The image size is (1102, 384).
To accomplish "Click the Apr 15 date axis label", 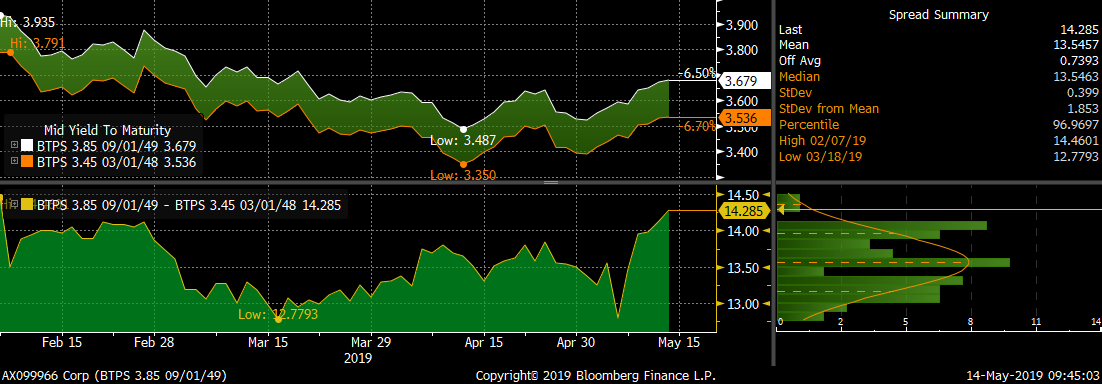I will [484, 342].
